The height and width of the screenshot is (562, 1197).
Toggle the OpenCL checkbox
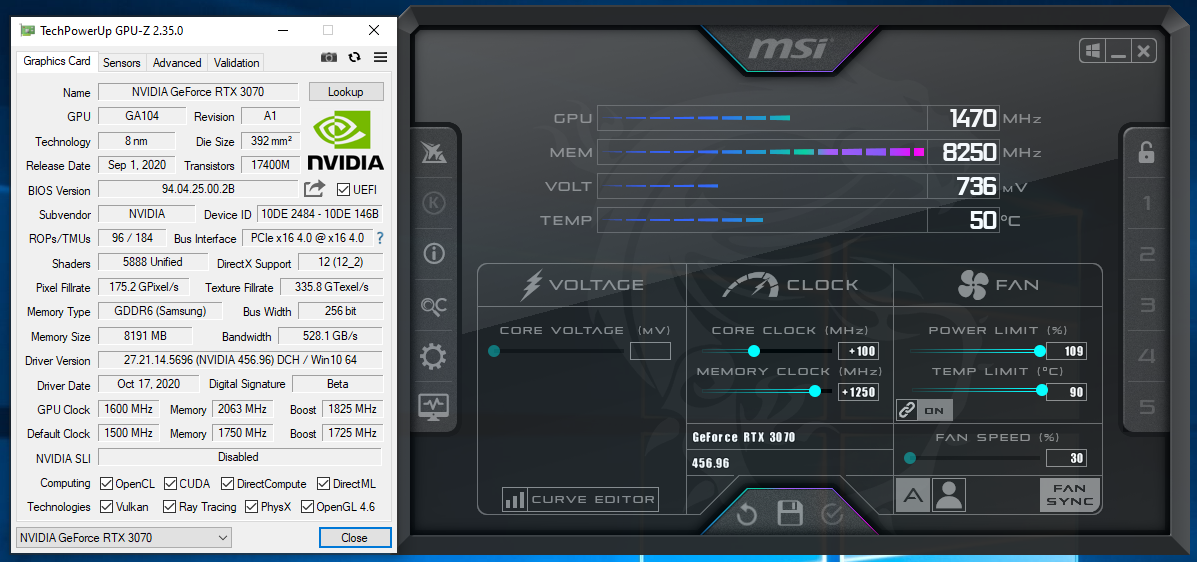tap(107, 483)
